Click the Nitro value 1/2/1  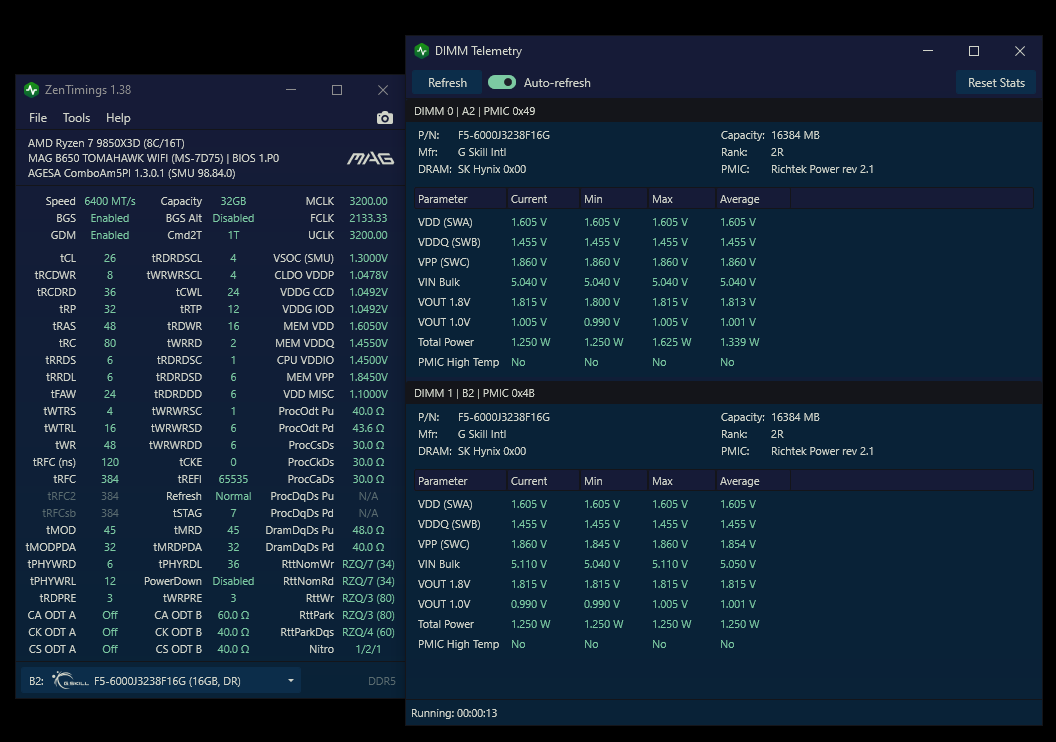tap(368, 649)
